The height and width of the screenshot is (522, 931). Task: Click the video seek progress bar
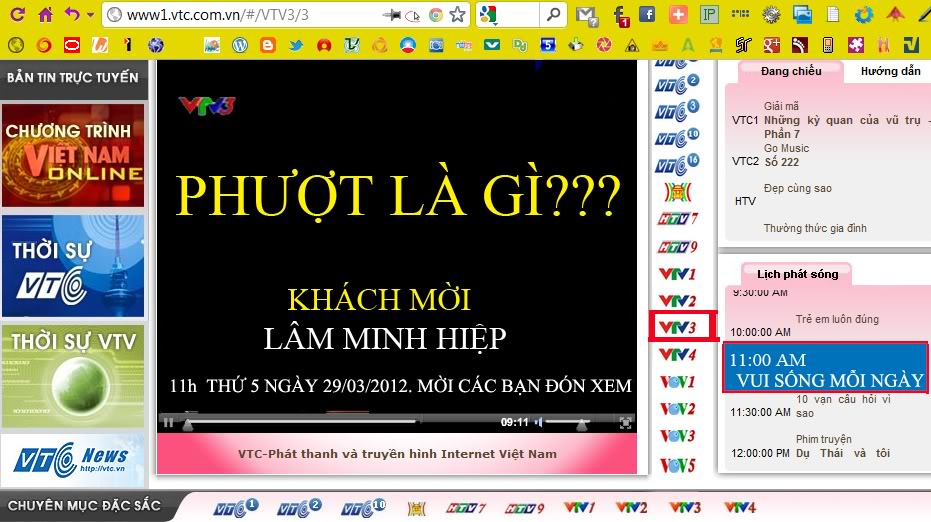click(303, 422)
